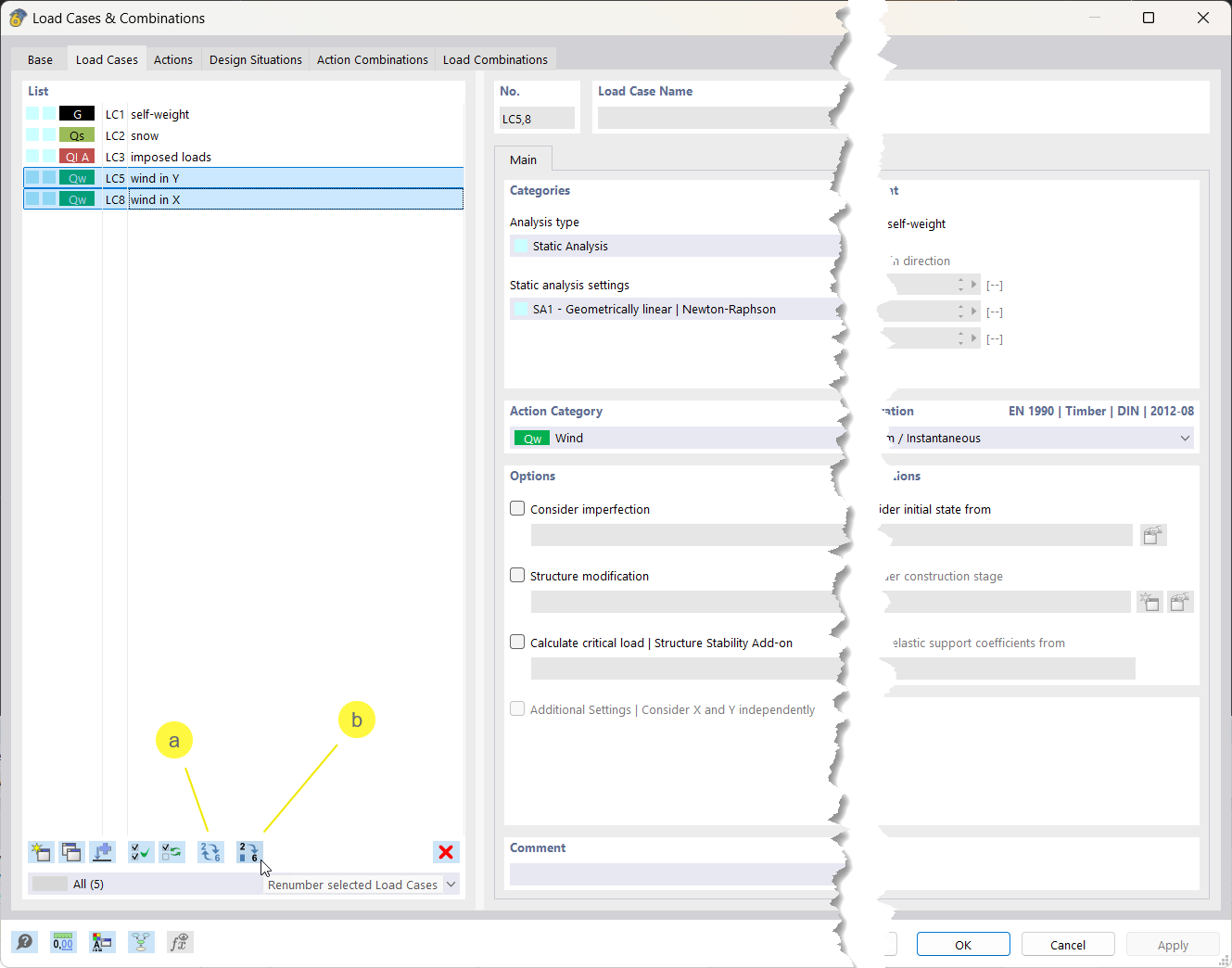Renumber the selected load cases

click(x=248, y=852)
